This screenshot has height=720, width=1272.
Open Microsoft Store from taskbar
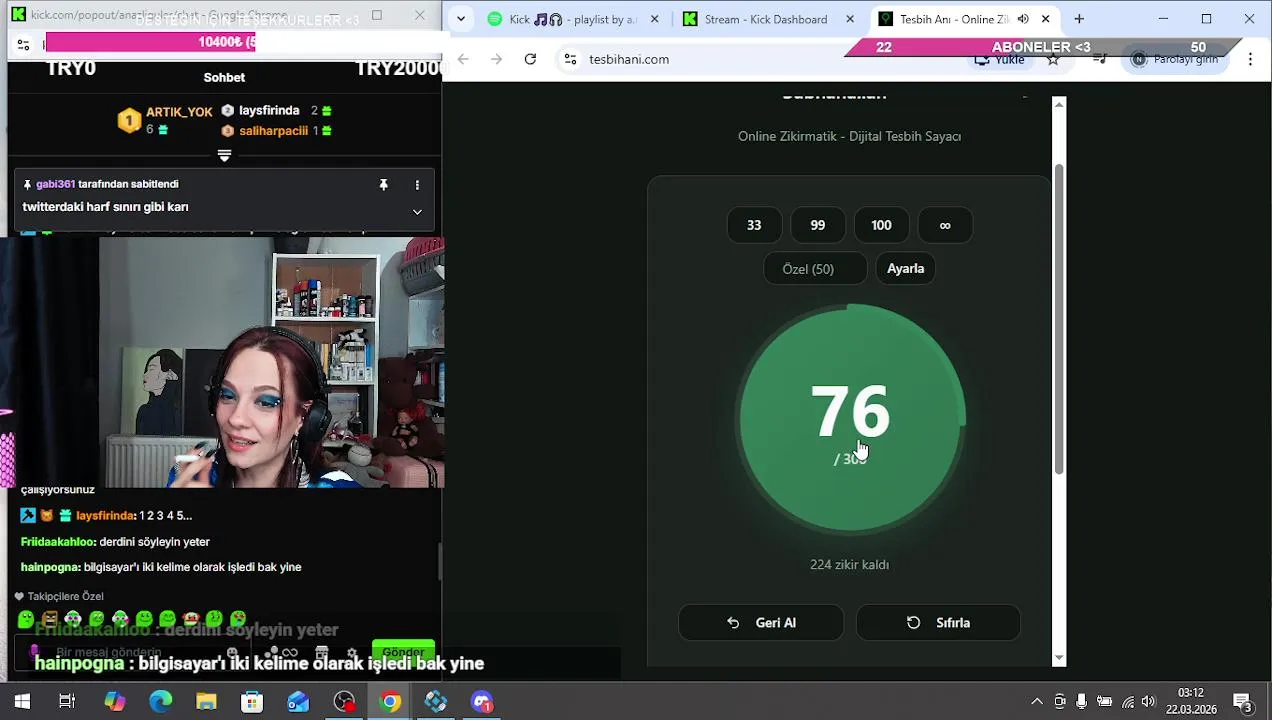pos(252,702)
